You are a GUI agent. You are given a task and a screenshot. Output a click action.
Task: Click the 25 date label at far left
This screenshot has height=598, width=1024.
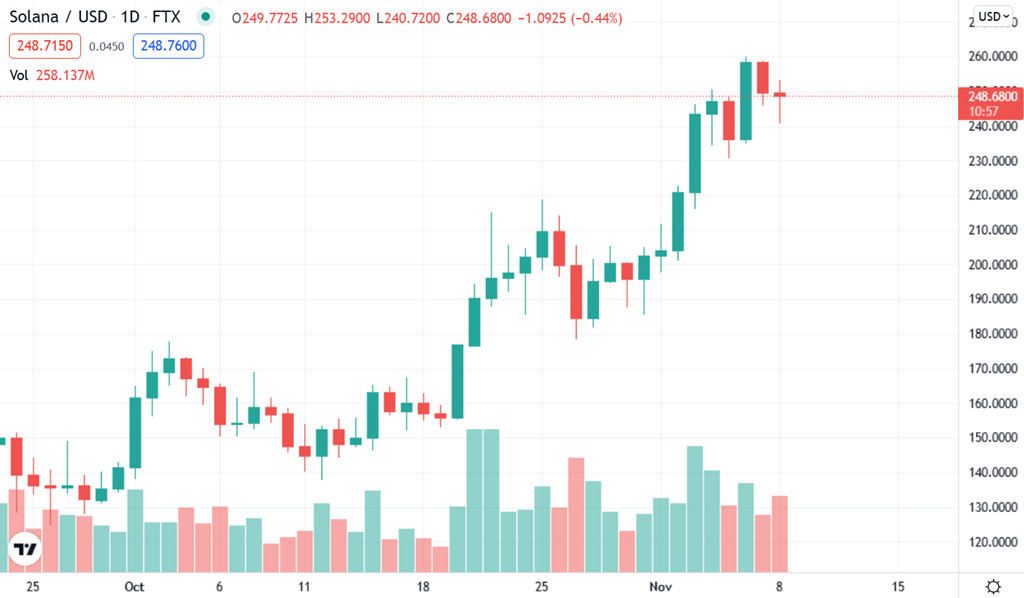pos(33,586)
